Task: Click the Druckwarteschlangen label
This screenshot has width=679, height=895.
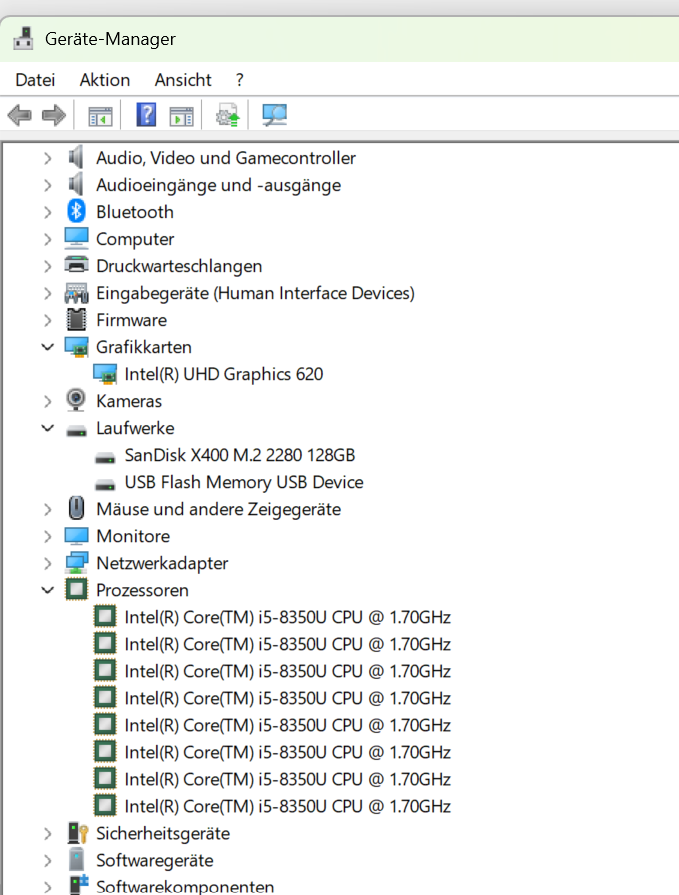Action: click(179, 266)
